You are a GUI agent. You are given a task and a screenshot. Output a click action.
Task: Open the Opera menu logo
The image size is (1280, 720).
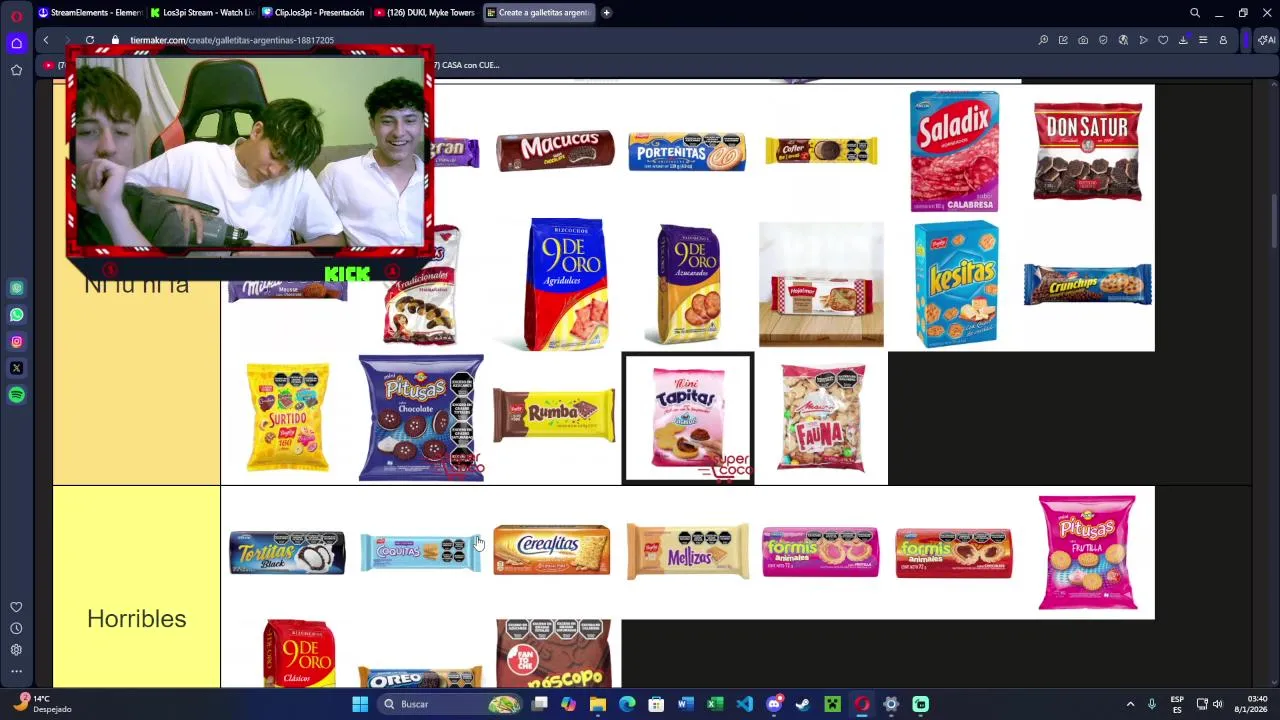click(16, 15)
